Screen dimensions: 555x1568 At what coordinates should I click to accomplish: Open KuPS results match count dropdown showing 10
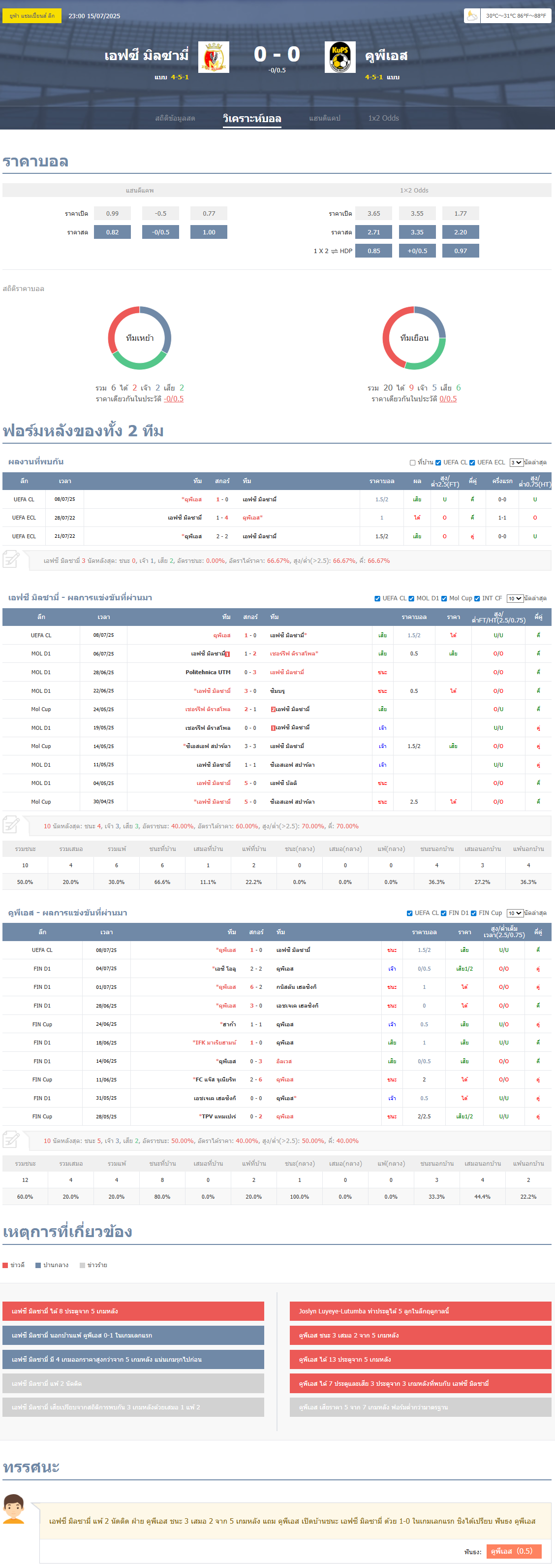pyautogui.click(x=515, y=913)
